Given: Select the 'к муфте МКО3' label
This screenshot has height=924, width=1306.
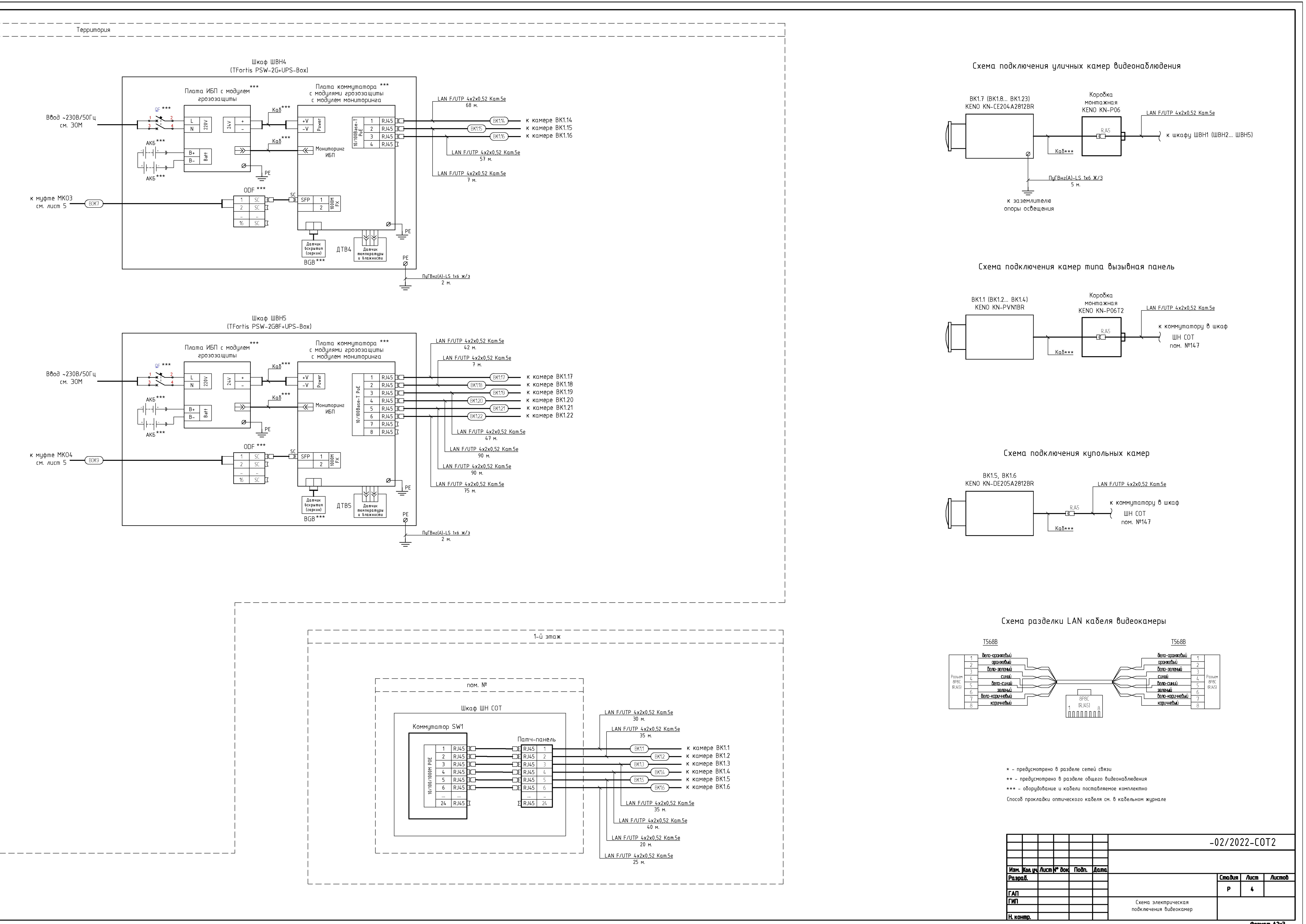Looking at the screenshot, I should point(51,199).
